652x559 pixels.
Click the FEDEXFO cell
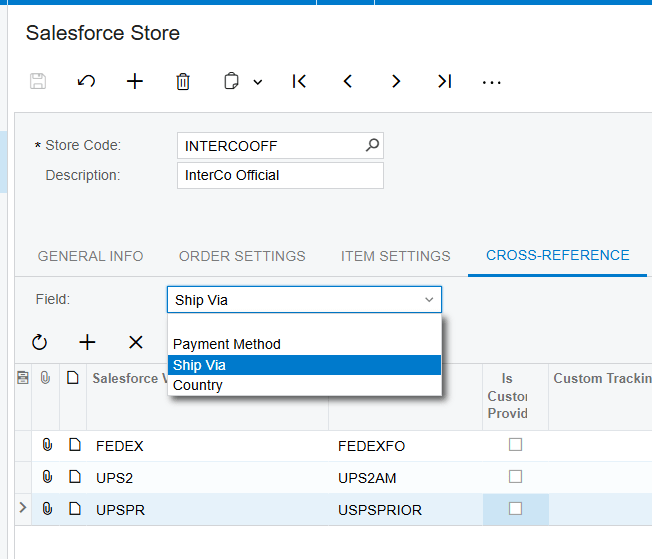coord(405,446)
